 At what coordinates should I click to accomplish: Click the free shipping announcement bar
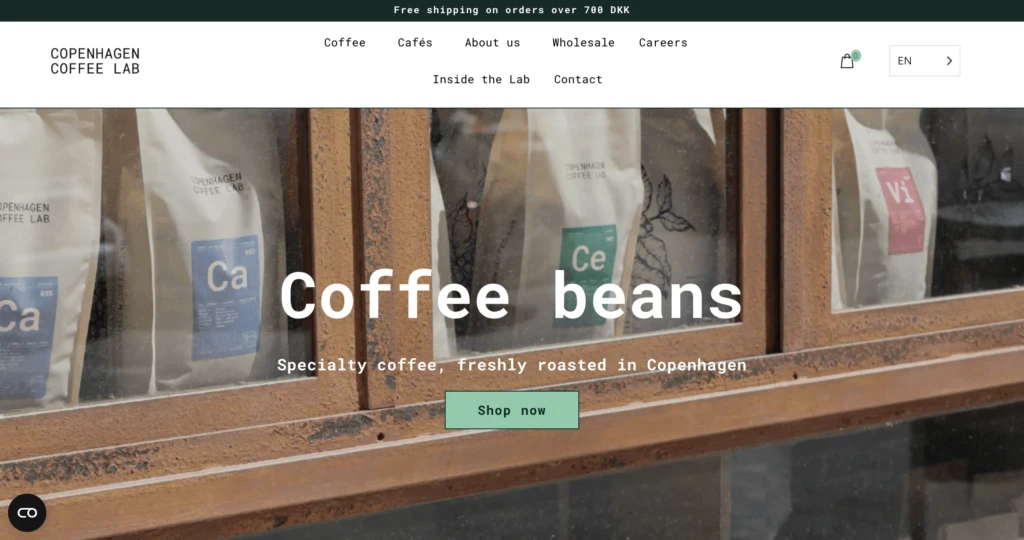(x=512, y=10)
